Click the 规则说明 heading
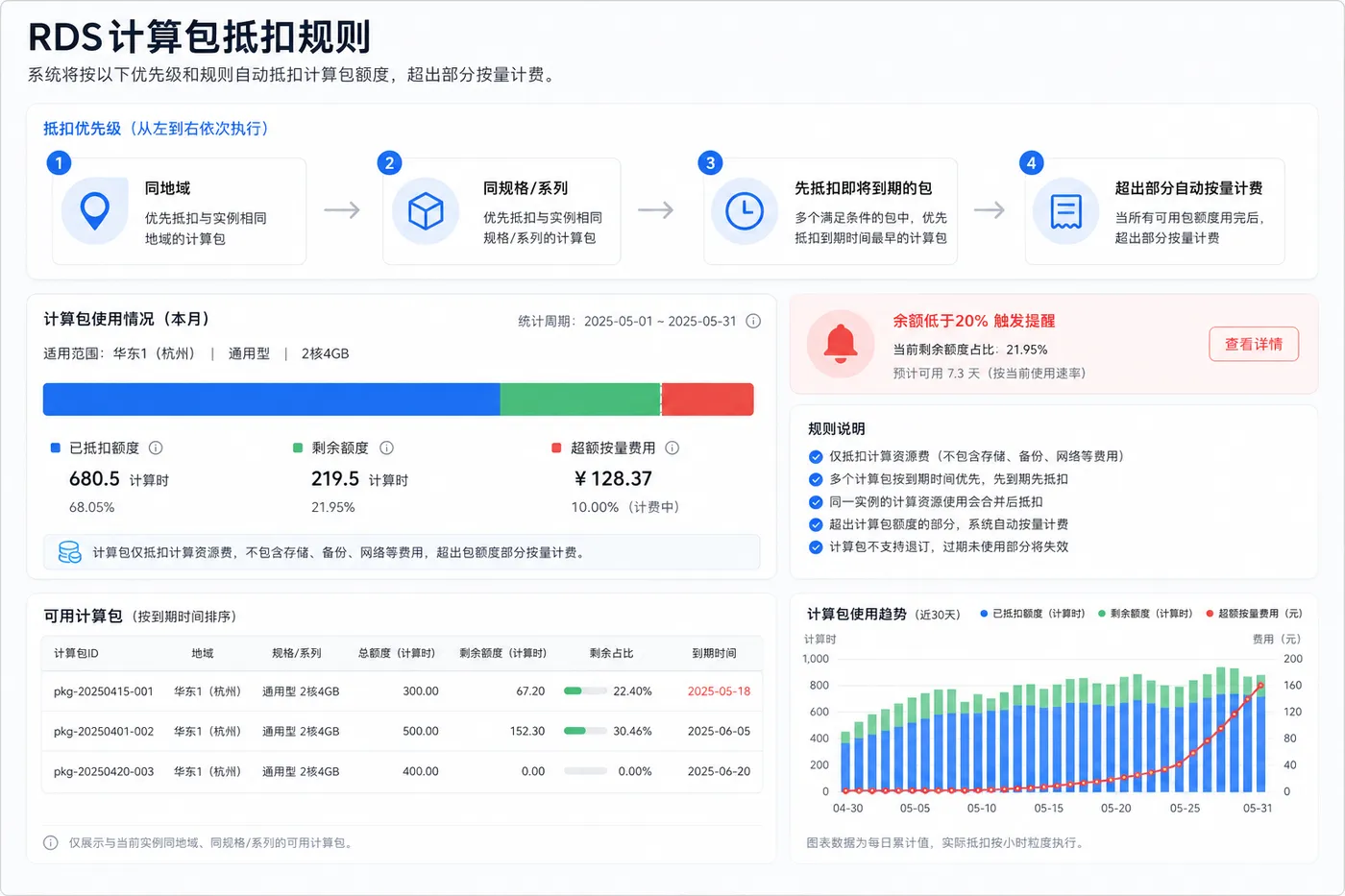Viewport: 1345px width, 896px height. click(837, 429)
